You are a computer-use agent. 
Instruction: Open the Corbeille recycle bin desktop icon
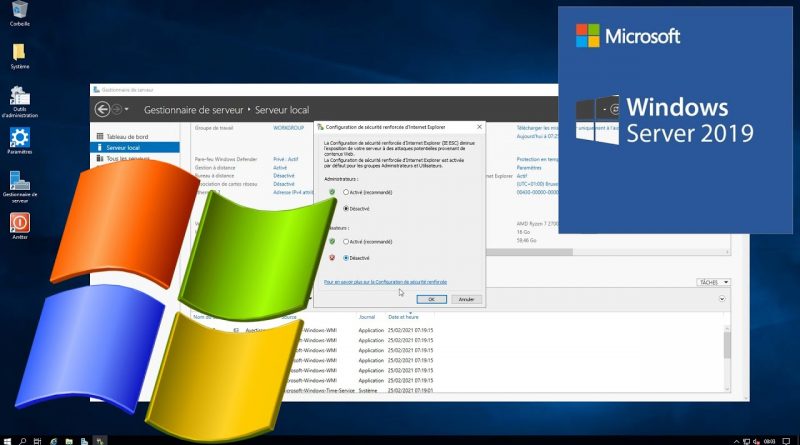click(x=19, y=13)
